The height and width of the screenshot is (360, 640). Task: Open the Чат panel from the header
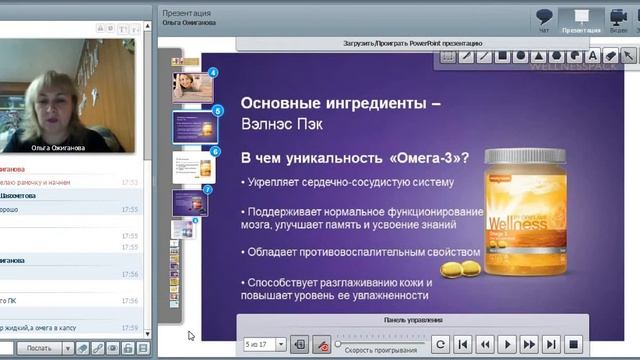544,21
